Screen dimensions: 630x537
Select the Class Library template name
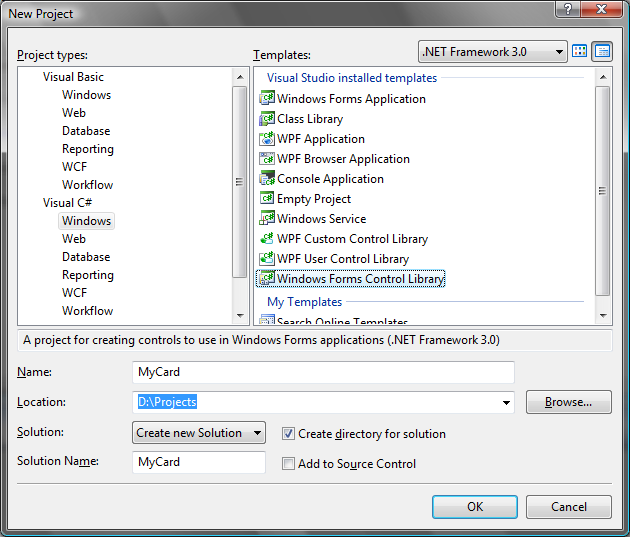pos(310,119)
